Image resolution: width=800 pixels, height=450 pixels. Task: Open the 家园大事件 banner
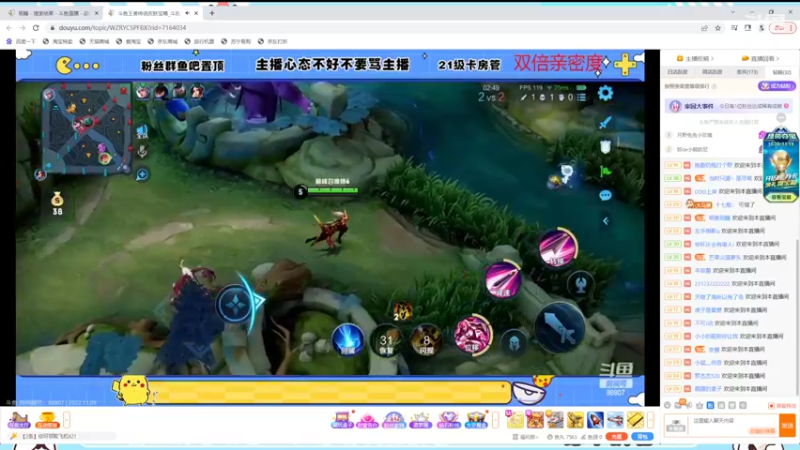click(728, 106)
